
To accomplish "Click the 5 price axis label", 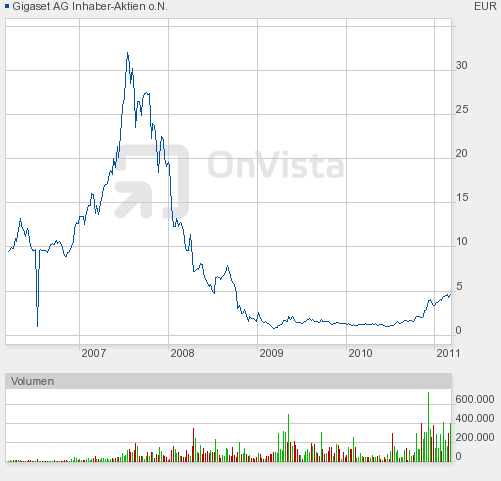I will [459, 286].
